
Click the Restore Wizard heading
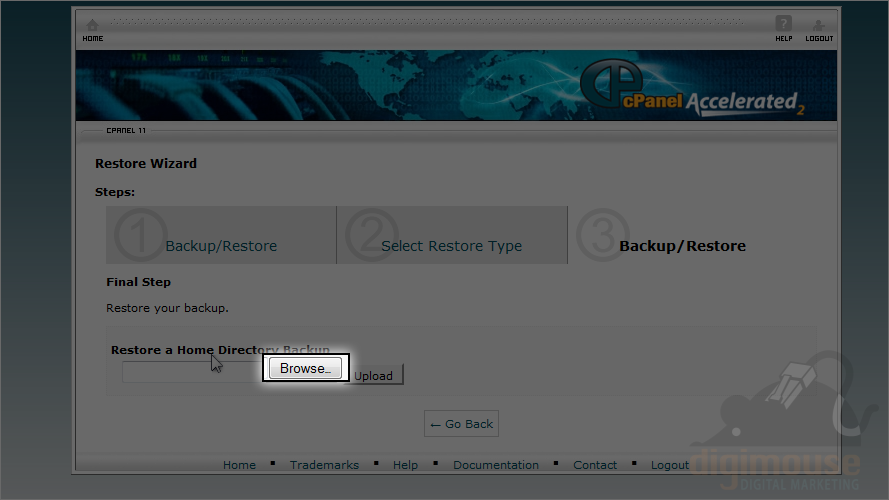146,163
